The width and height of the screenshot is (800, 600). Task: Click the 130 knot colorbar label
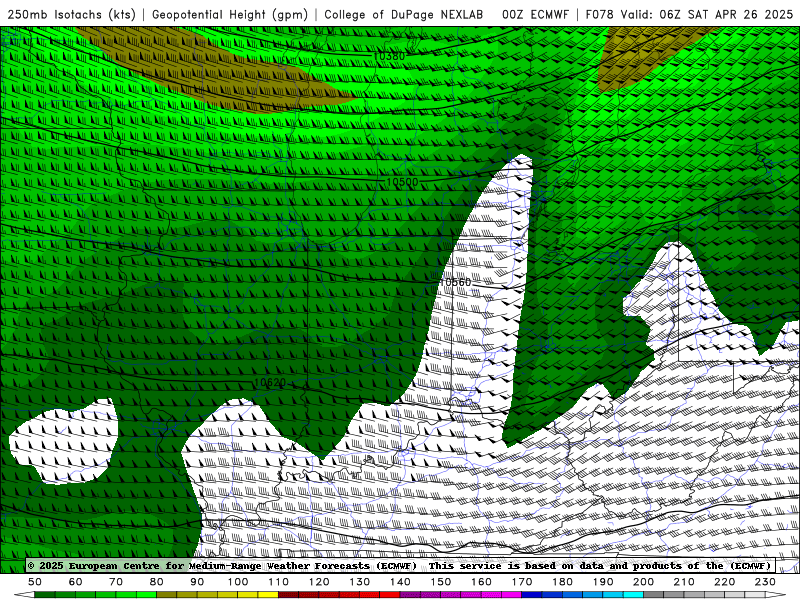359,582
